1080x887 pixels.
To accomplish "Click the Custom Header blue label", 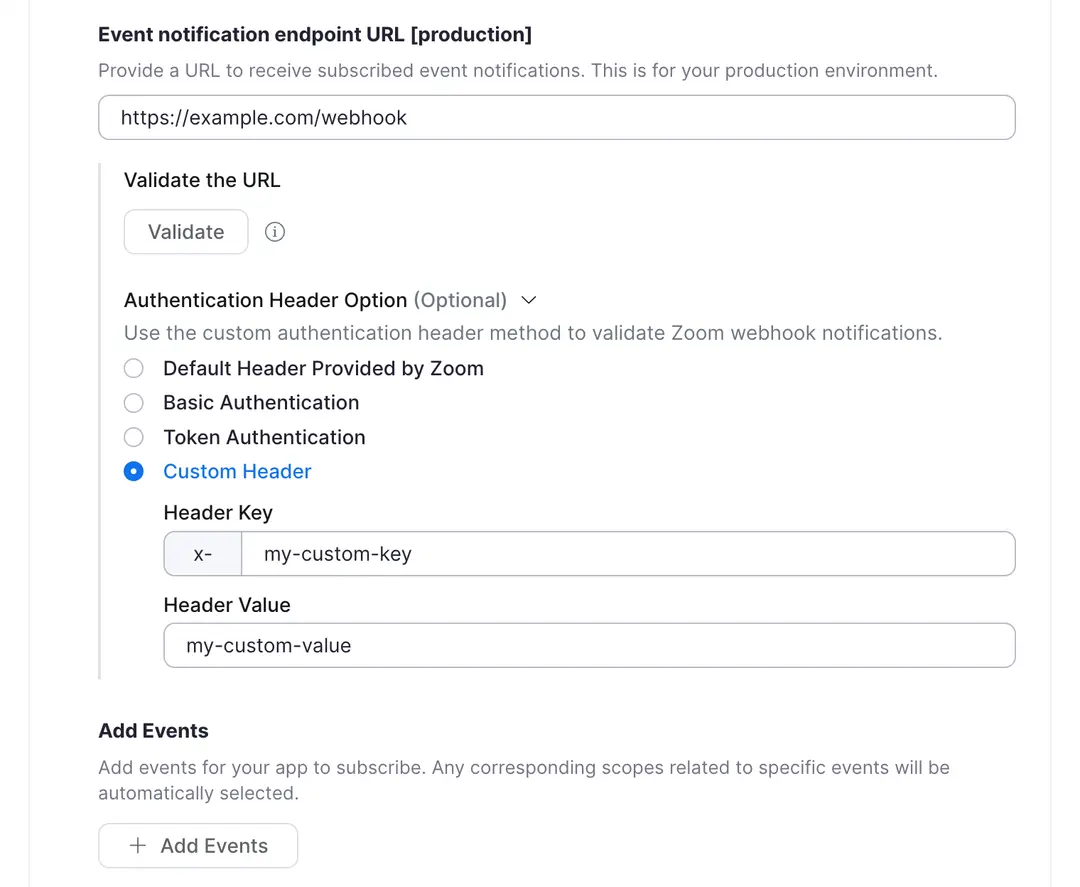I will point(237,471).
